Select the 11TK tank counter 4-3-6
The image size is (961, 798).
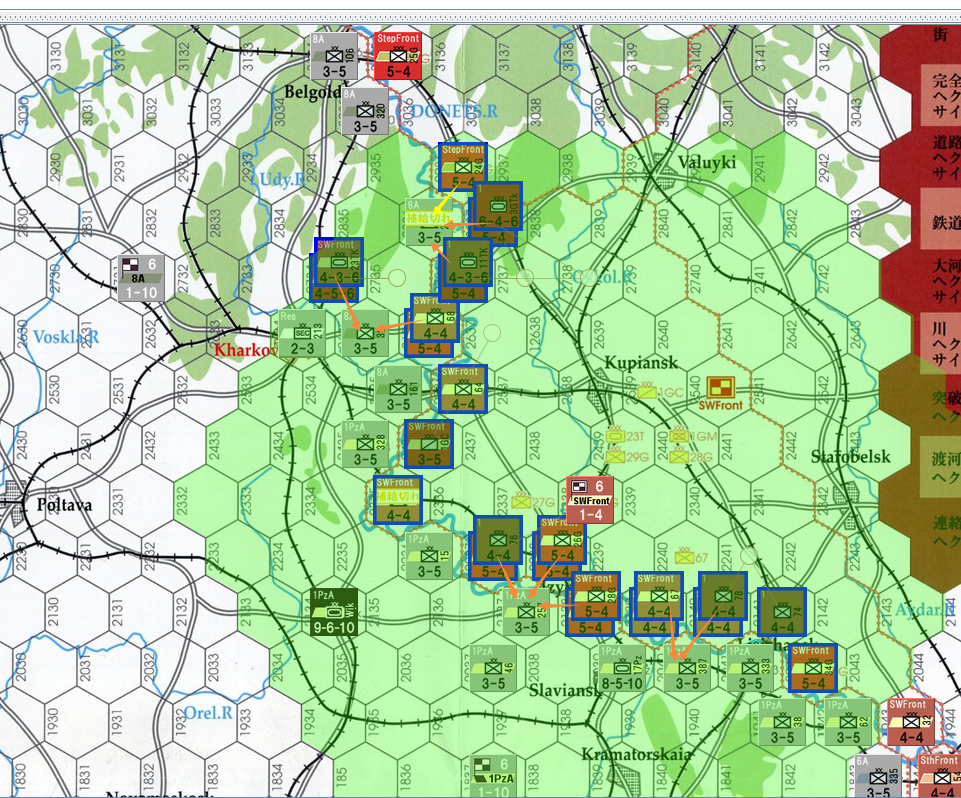pyautogui.click(x=468, y=263)
